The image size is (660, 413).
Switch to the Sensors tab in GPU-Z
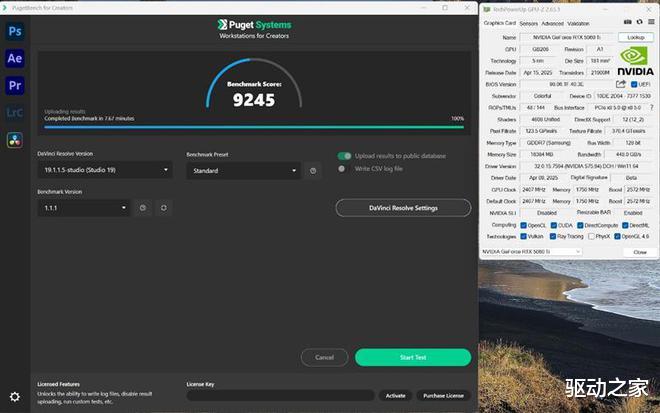pos(529,24)
